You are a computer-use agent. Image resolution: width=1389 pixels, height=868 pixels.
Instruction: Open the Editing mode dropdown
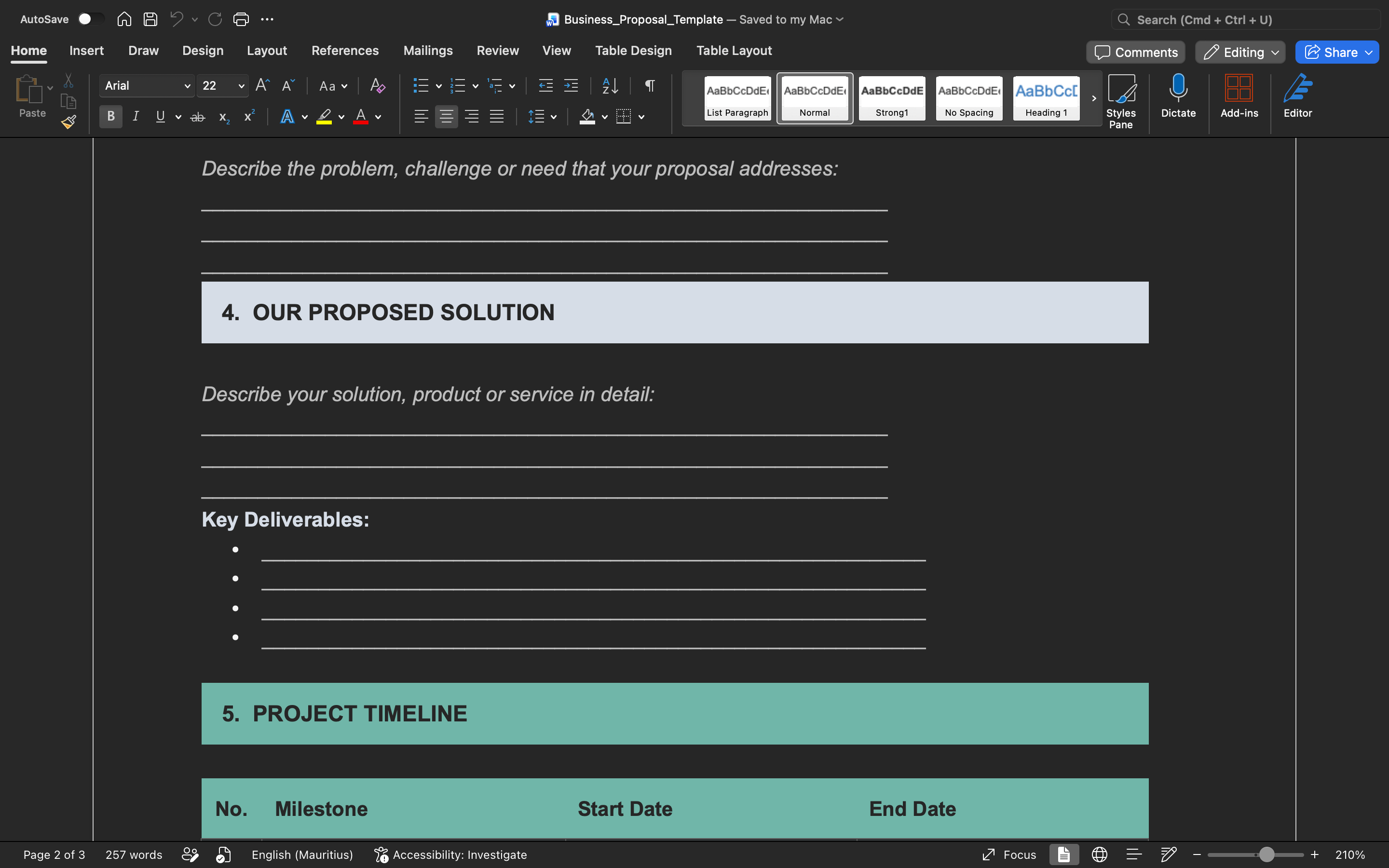[x=1240, y=52]
